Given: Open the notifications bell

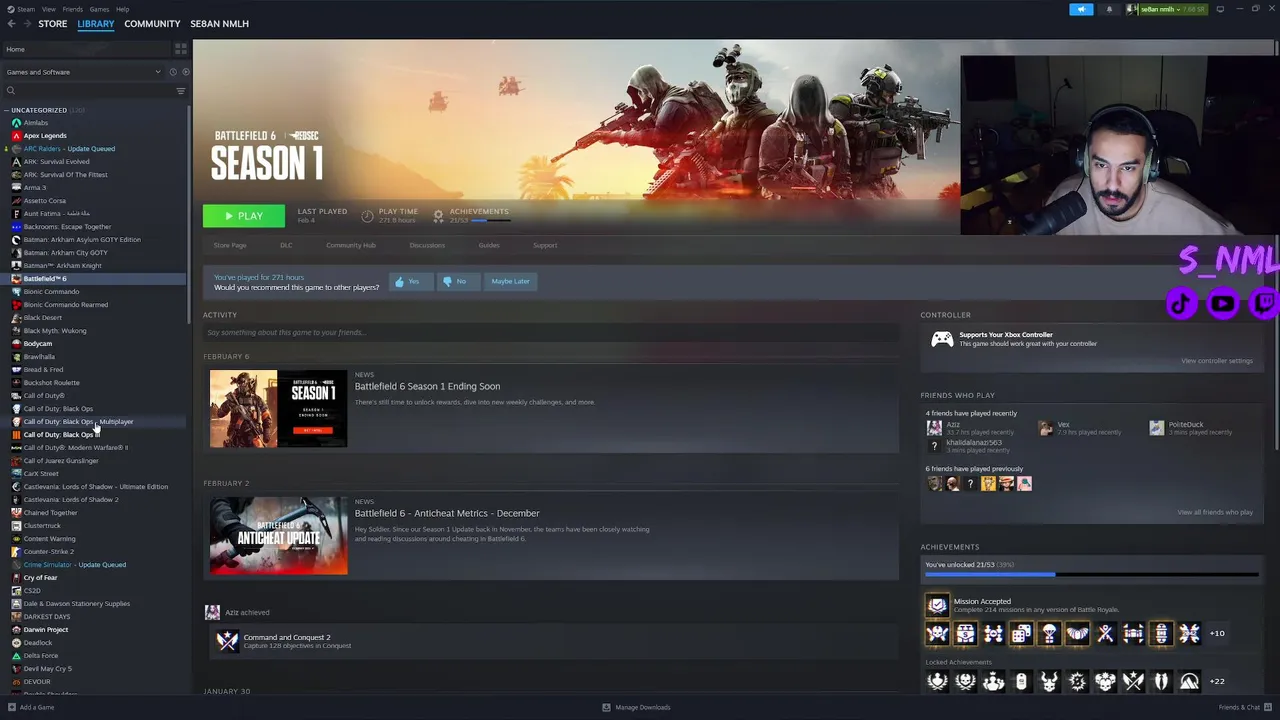Looking at the screenshot, I should [1108, 9].
